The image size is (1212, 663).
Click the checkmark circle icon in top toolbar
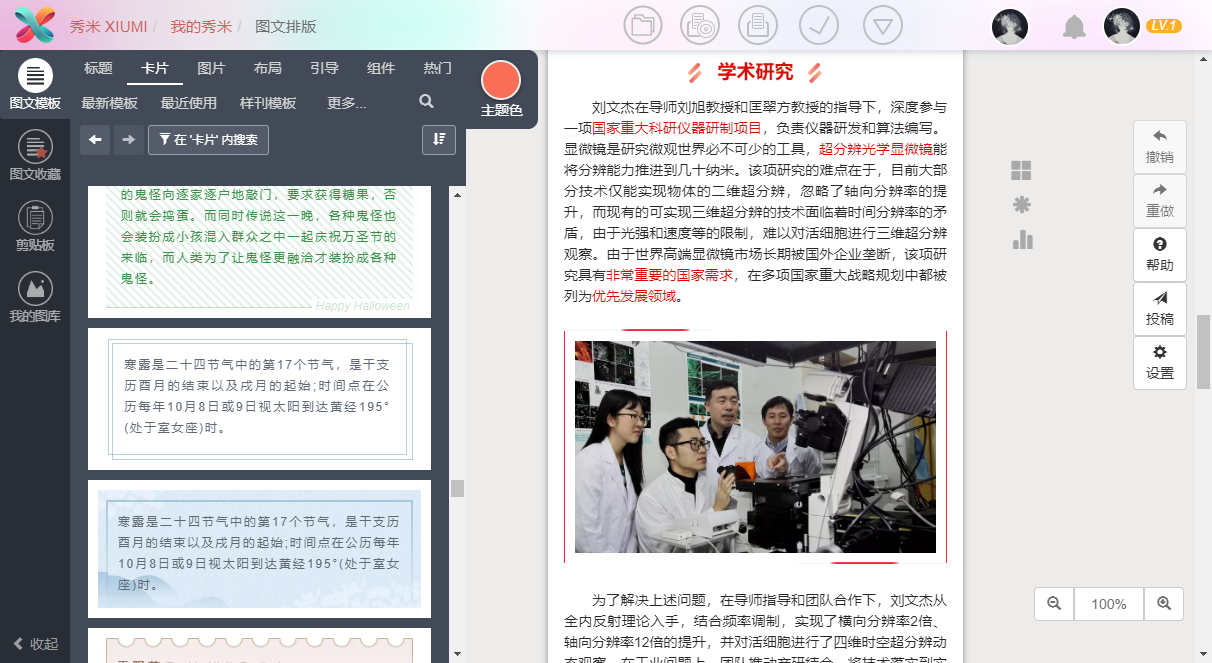(x=819, y=25)
